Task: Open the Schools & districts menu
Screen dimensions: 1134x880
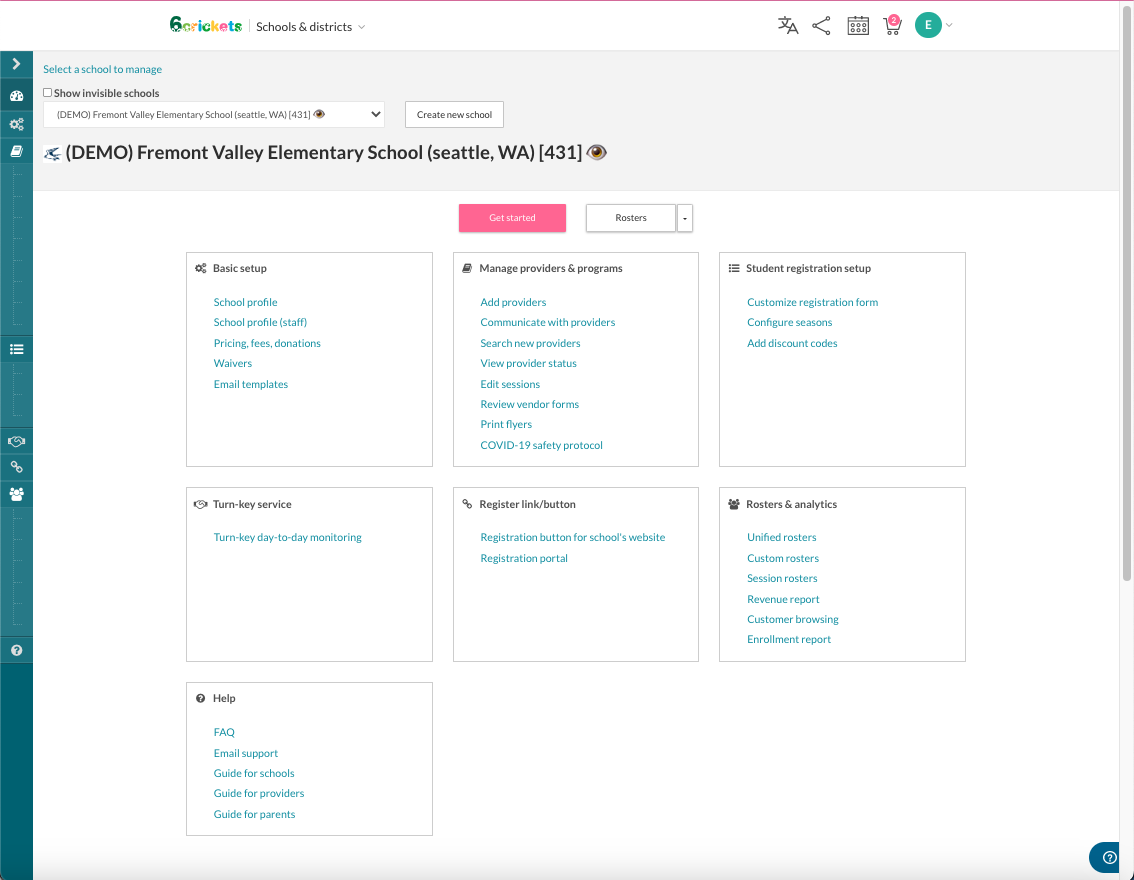Action: coord(310,27)
